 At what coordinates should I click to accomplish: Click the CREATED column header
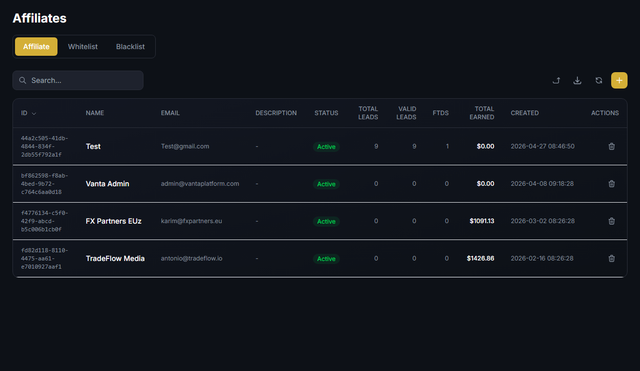[524, 113]
